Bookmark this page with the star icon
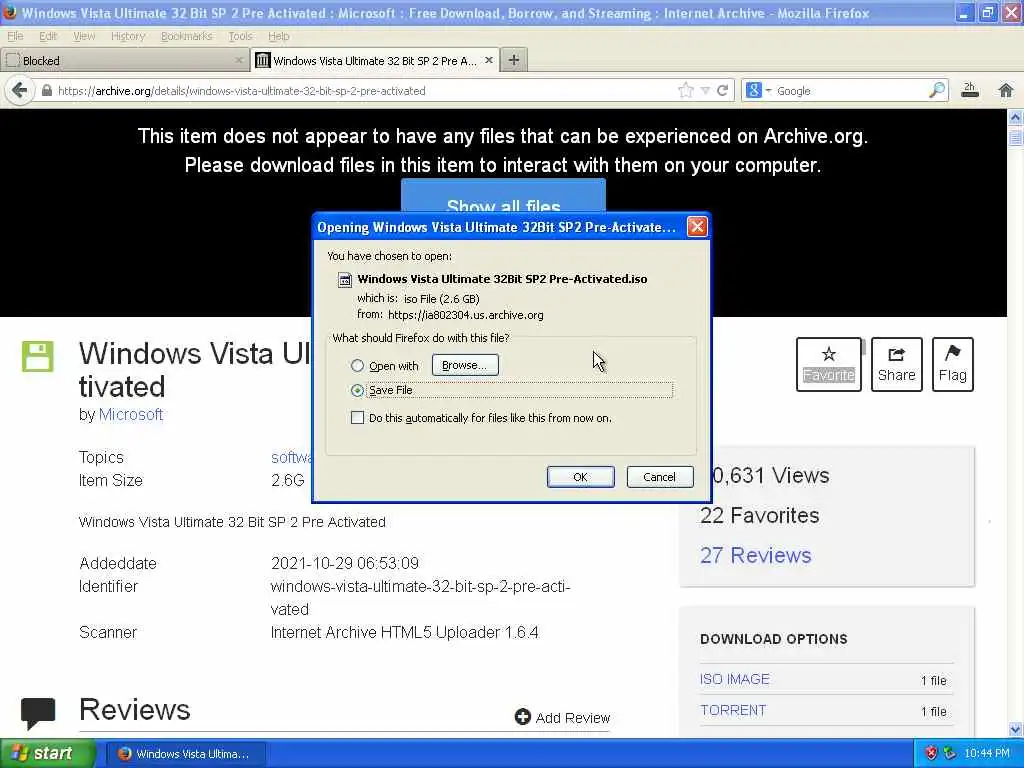The image size is (1024, 768). pyautogui.click(x=686, y=91)
